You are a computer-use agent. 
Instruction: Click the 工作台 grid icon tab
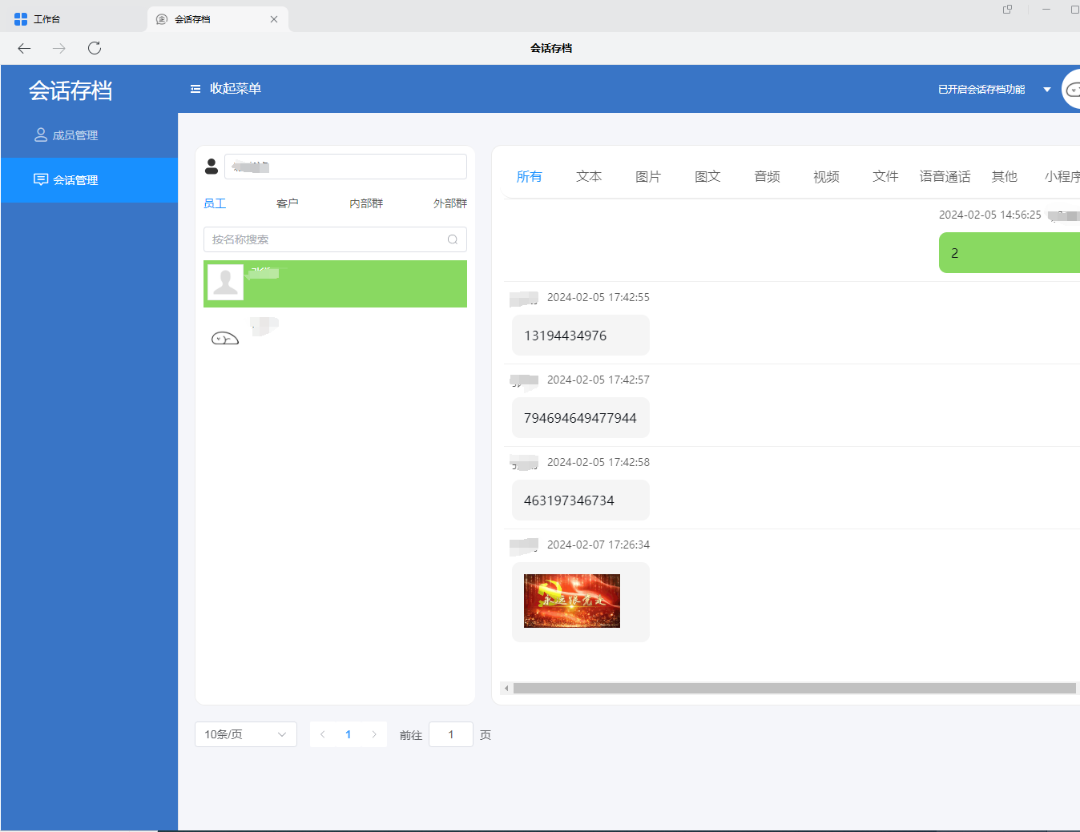[21, 19]
